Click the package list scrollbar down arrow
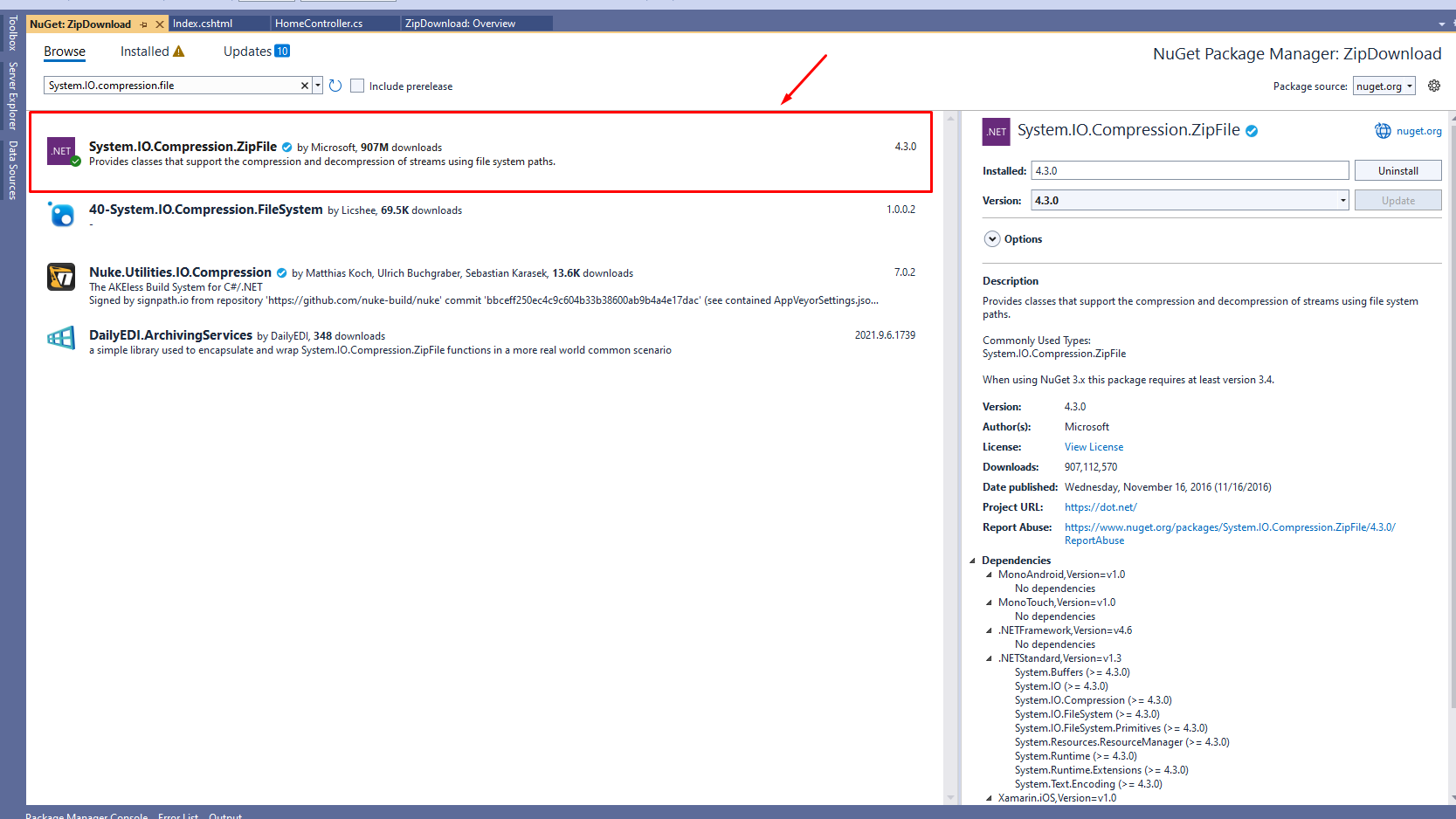1456x819 pixels. click(x=950, y=798)
